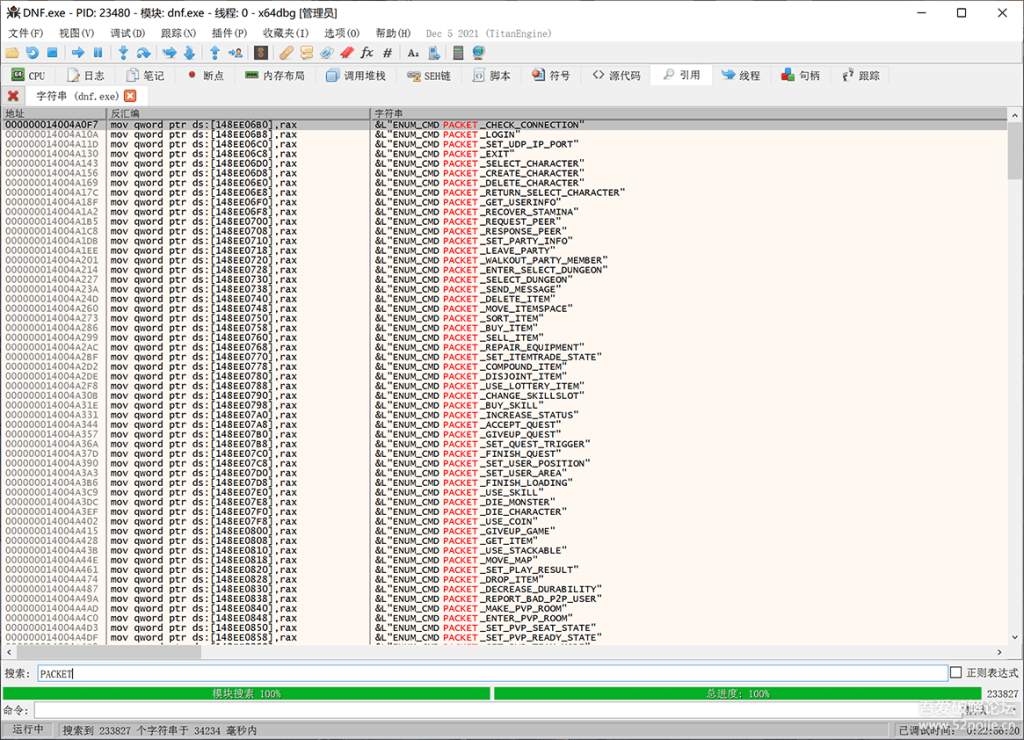This screenshot has width=1024, height=740.
Task: Open the comments icon
Action: pos(306,53)
